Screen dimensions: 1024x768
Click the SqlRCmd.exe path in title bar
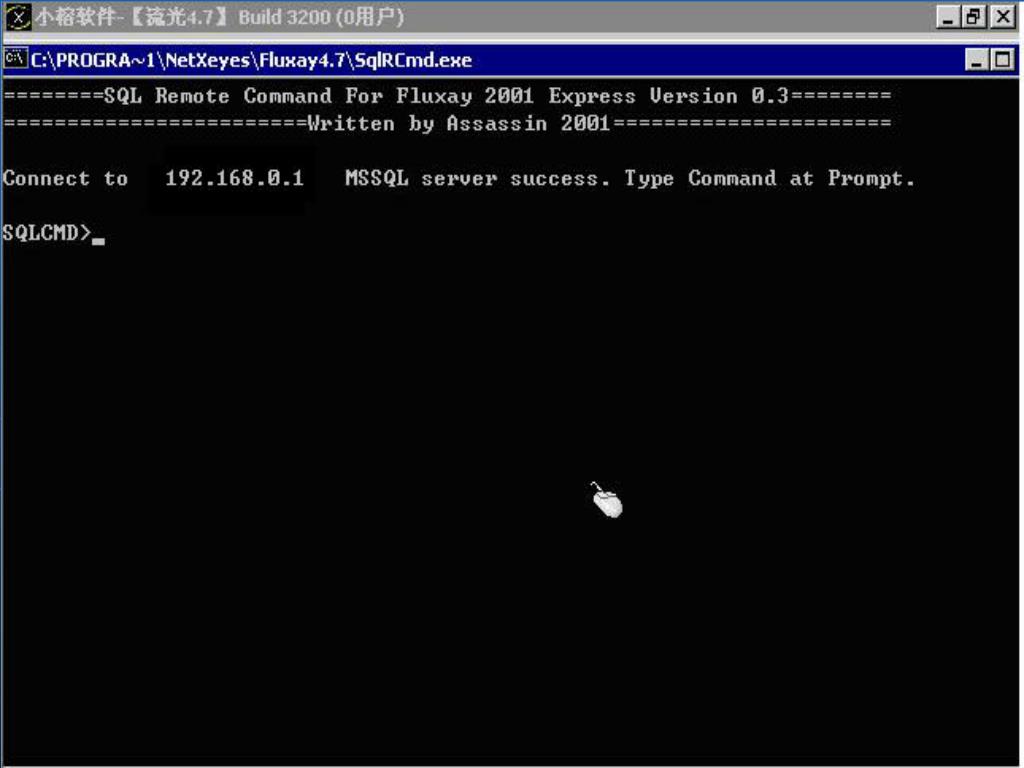point(251,60)
